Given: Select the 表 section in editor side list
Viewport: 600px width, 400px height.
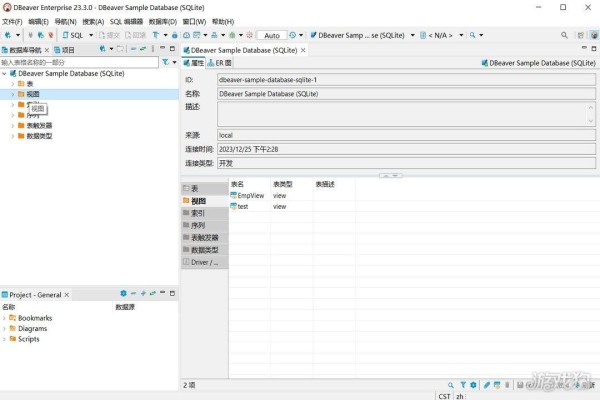Looking at the screenshot, I should 204,189.
